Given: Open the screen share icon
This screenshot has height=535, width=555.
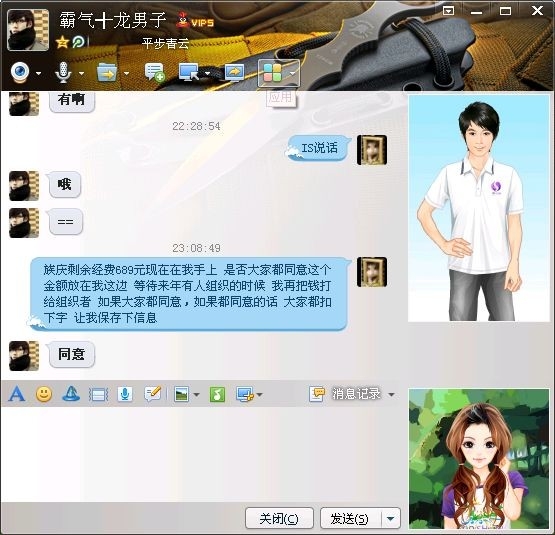Looking at the screenshot, I should coord(234,73).
